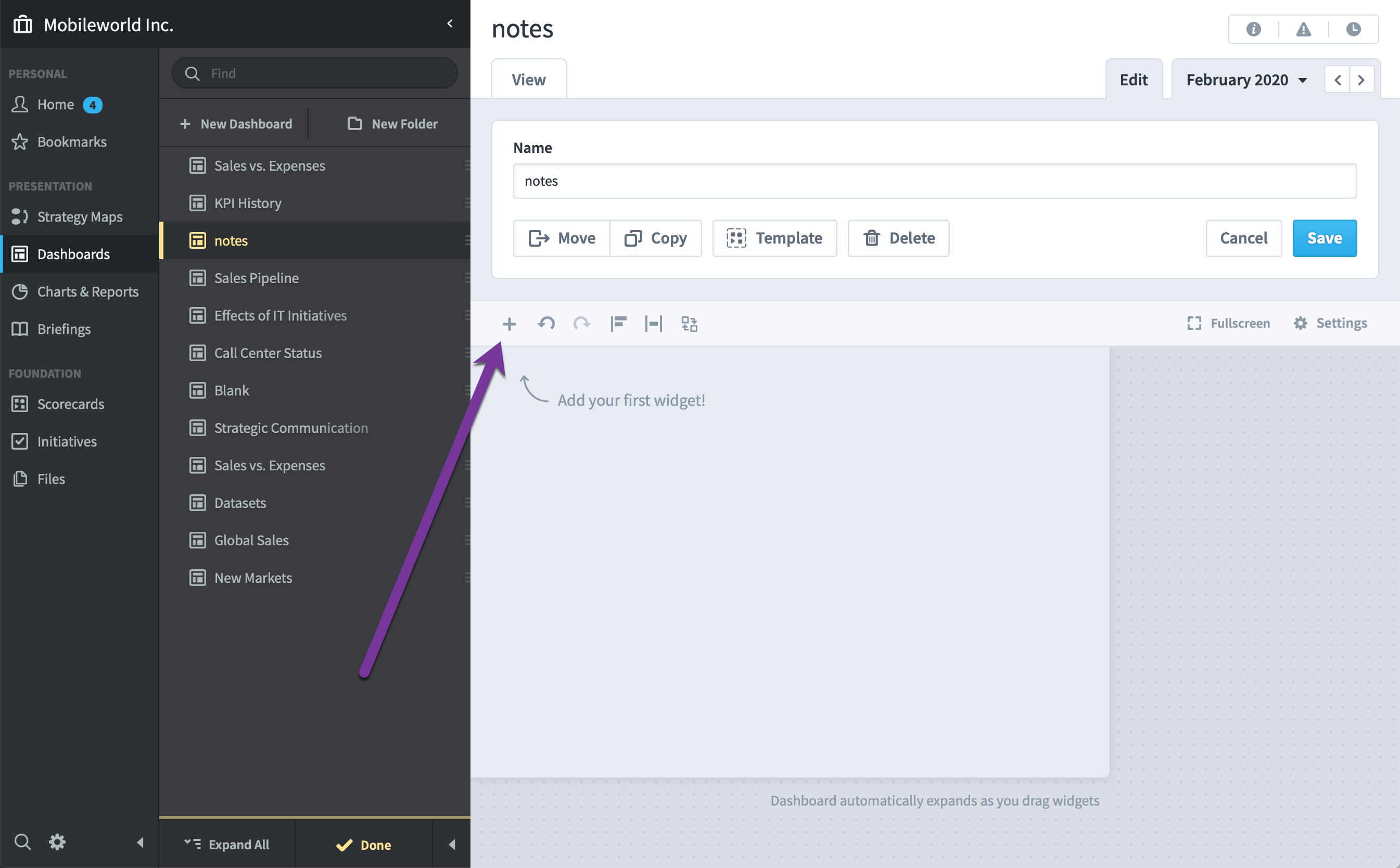Click the Files sidebar icon
Image resolution: width=1400 pixels, height=868 pixels.
20,478
